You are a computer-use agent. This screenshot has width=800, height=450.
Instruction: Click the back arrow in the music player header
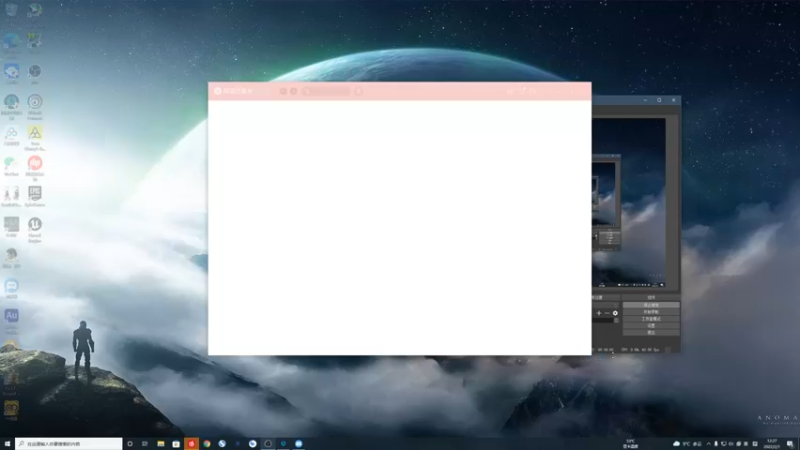click(283, 91)
